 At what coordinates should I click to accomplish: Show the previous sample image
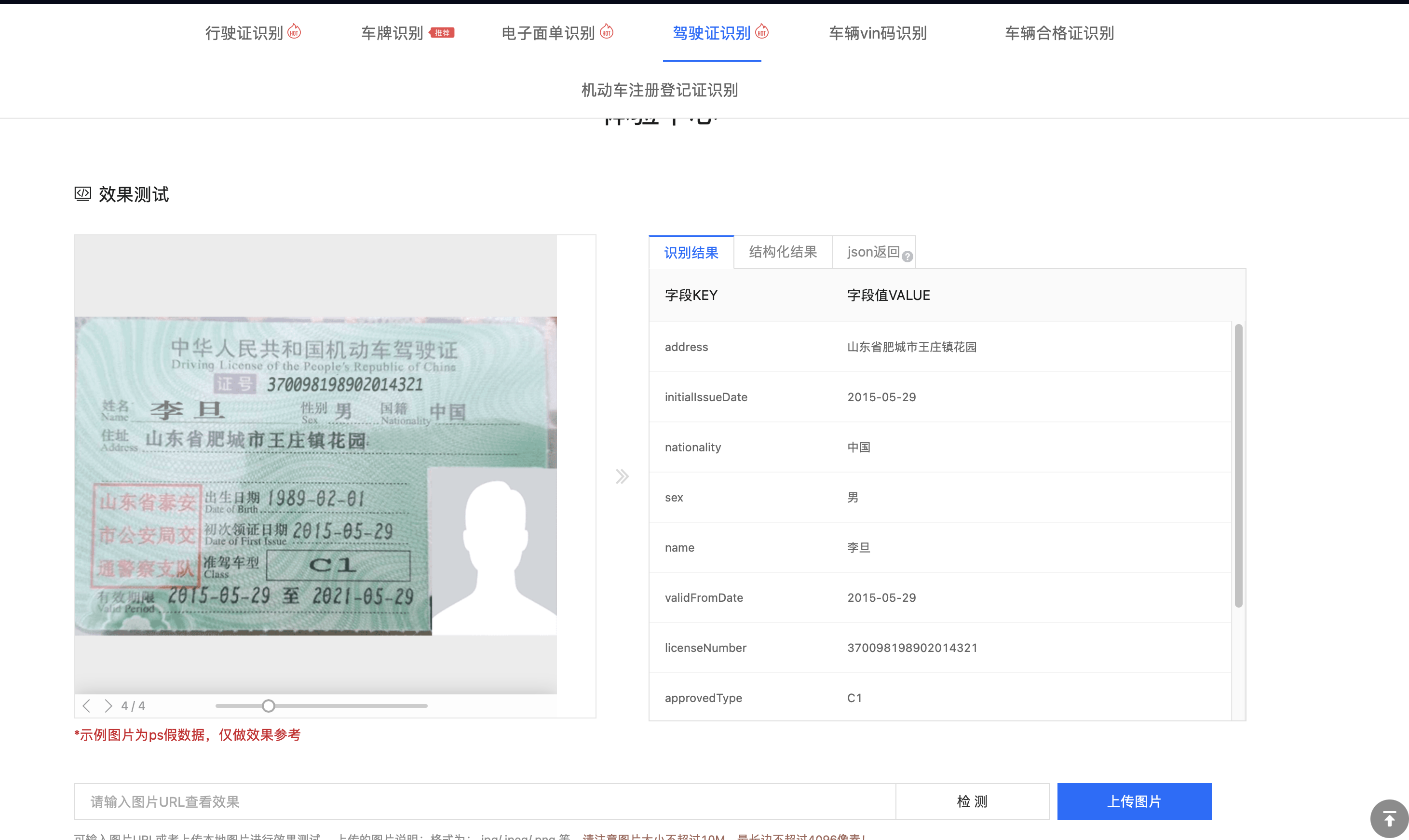(87, 706)
